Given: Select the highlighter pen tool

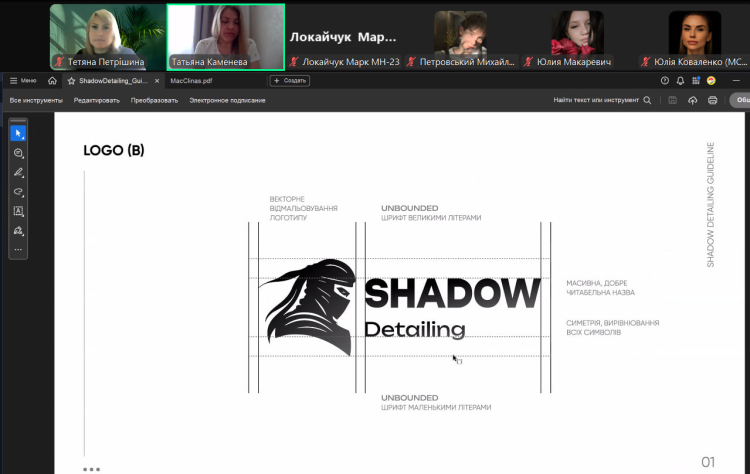Looking at the screenshot, I should tap(18, 172).
